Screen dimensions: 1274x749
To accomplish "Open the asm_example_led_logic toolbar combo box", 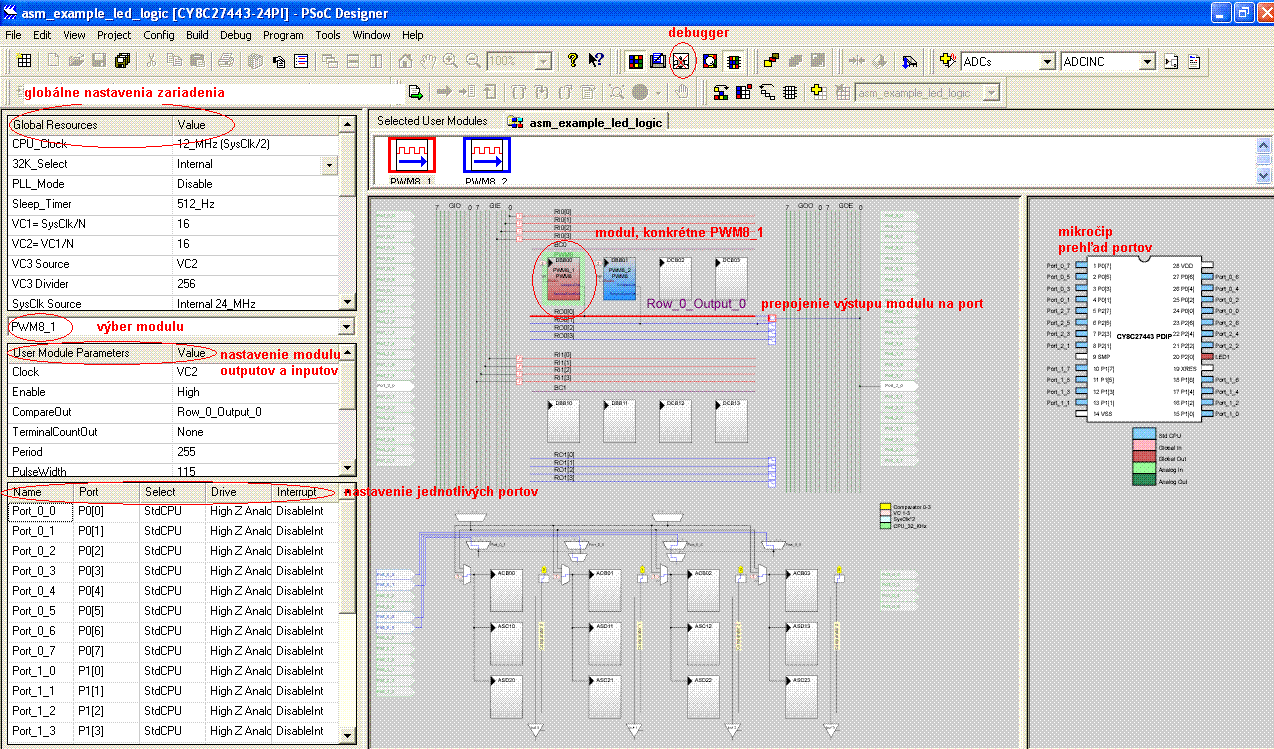I will pyautogui.click(x=926, y=92).
